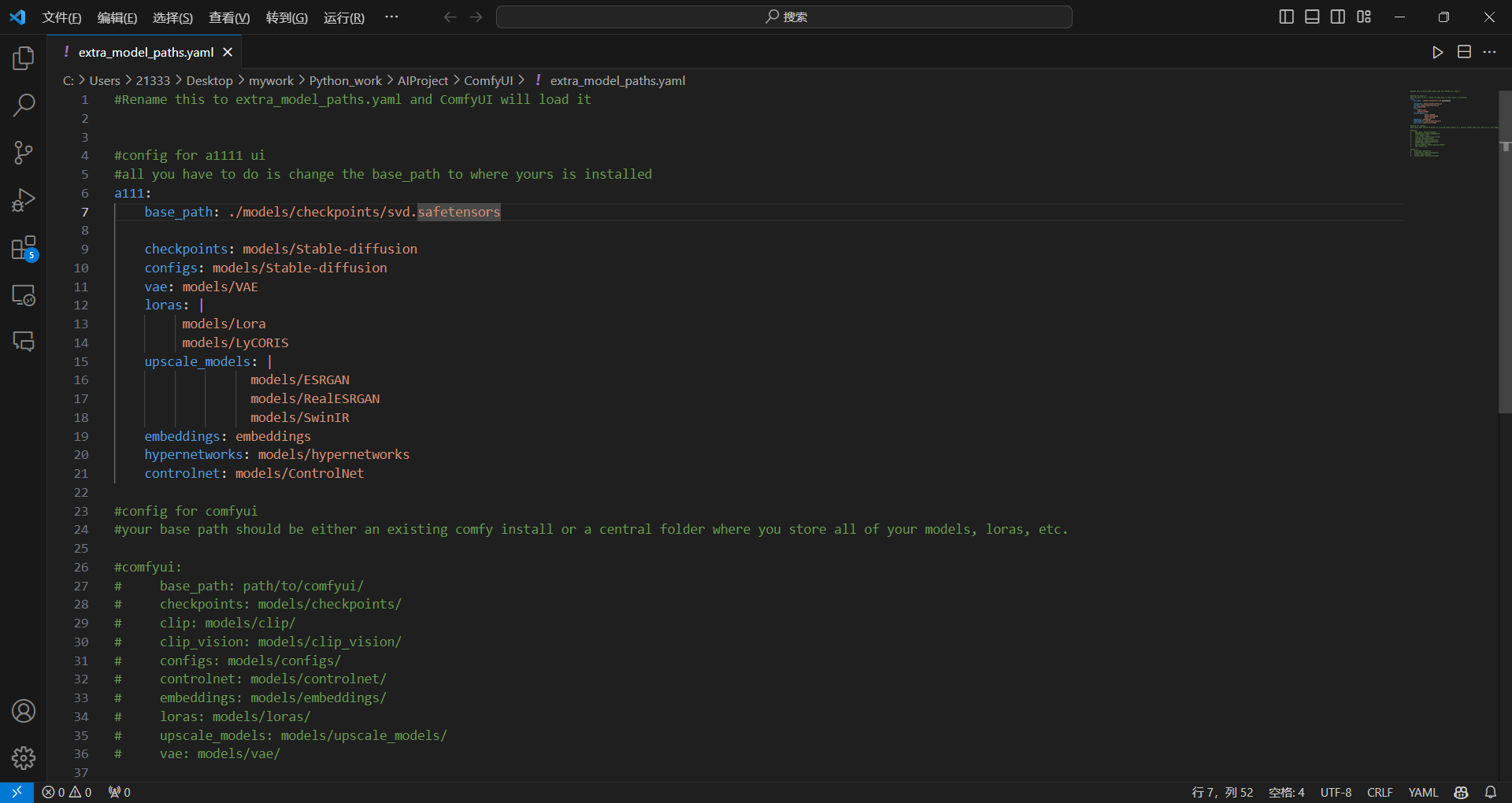
Task: Click the #comfyui: comment on line 26
Action: tap(148, 567)
